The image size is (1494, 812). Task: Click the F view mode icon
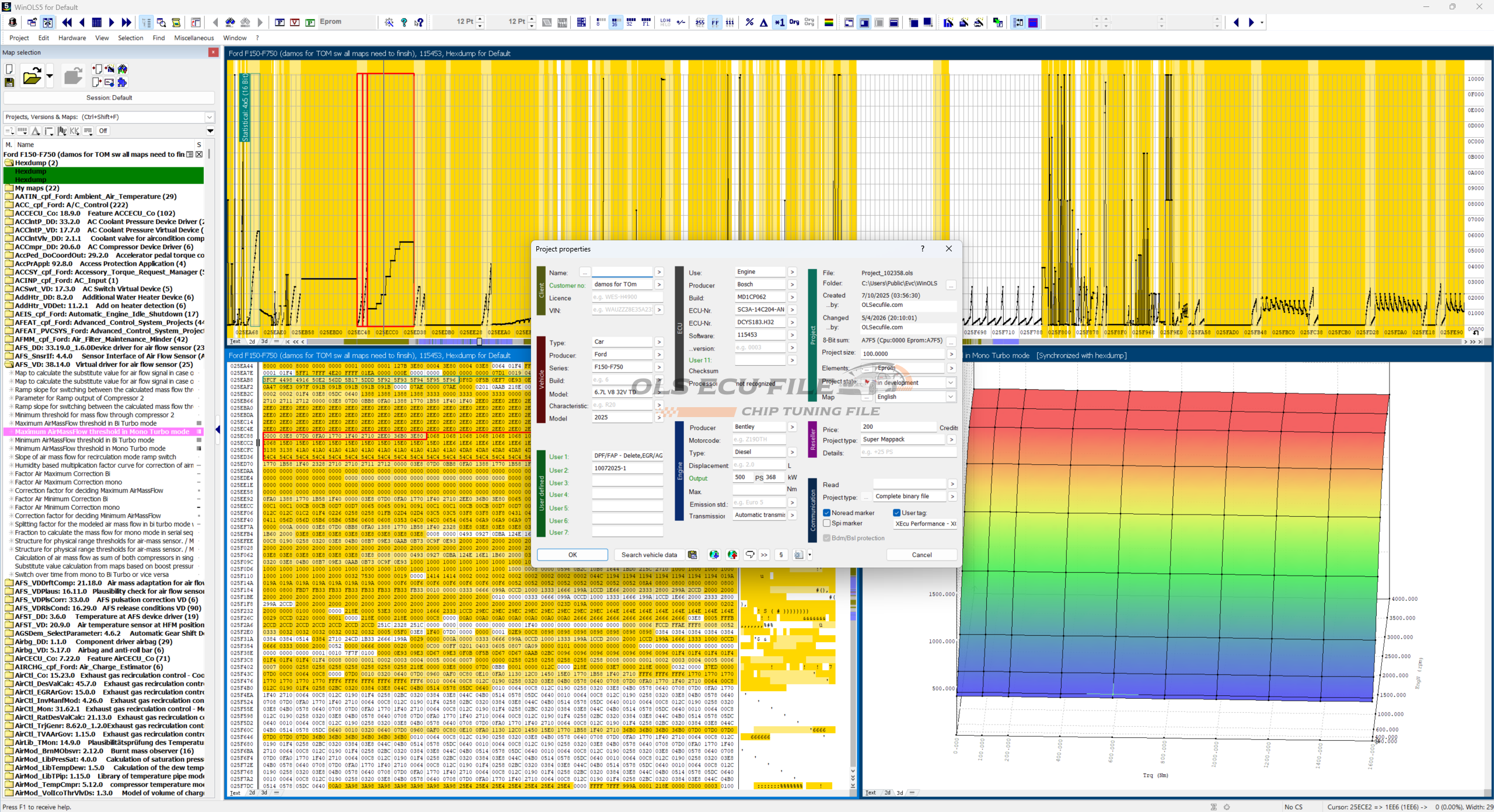pos(280,22)
